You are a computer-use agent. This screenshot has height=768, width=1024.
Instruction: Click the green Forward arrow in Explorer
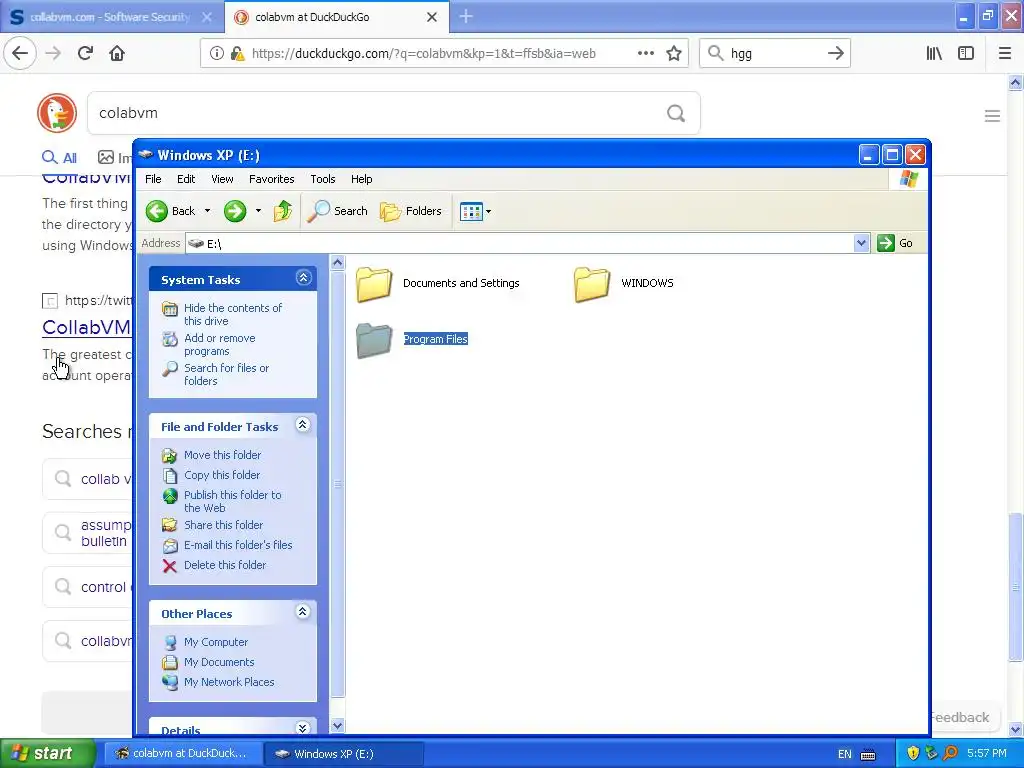click(234, 211)
